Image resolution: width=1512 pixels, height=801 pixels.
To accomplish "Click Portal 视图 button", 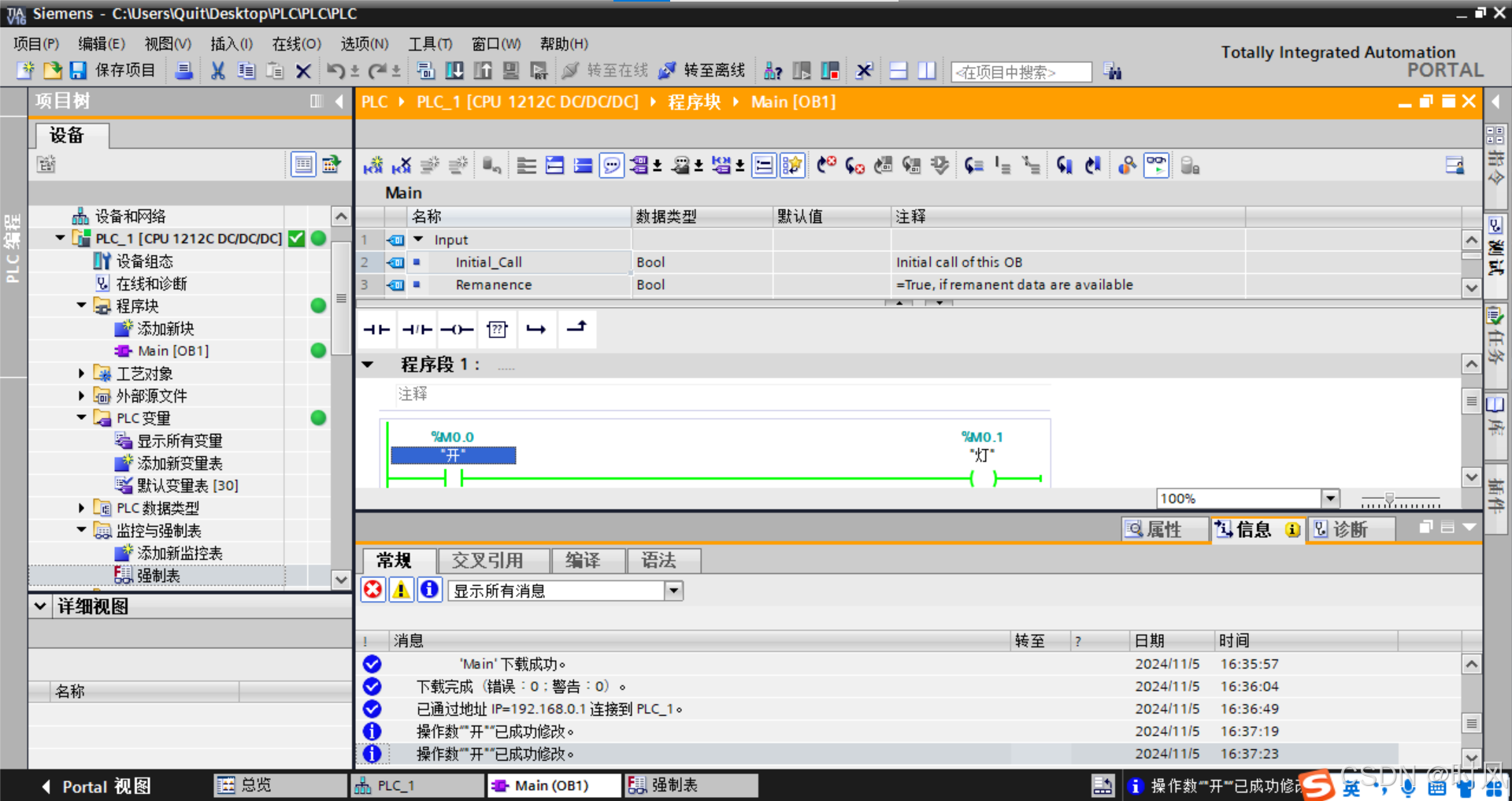I will [x=97, y=786].
